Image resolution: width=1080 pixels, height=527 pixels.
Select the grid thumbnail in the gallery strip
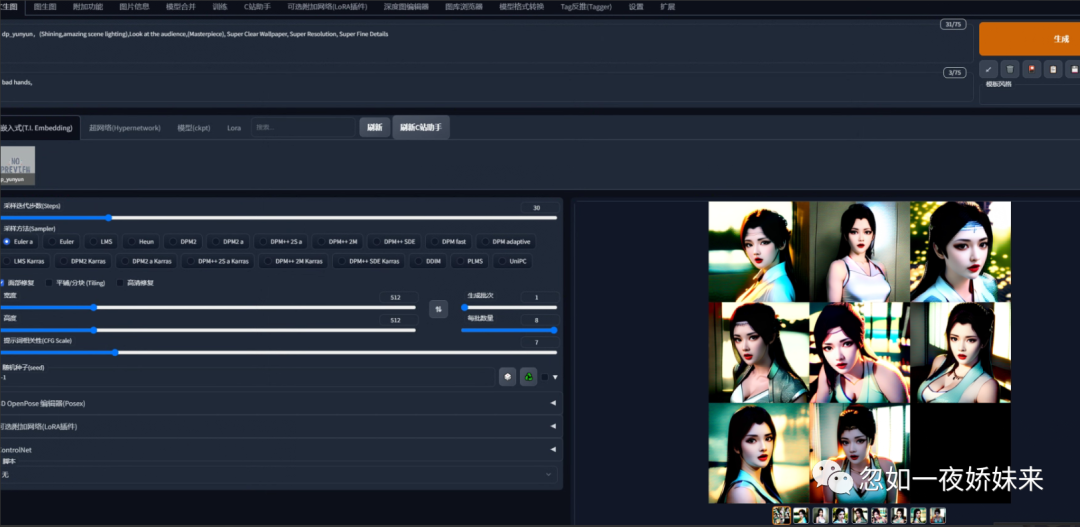tap(781, 515)
